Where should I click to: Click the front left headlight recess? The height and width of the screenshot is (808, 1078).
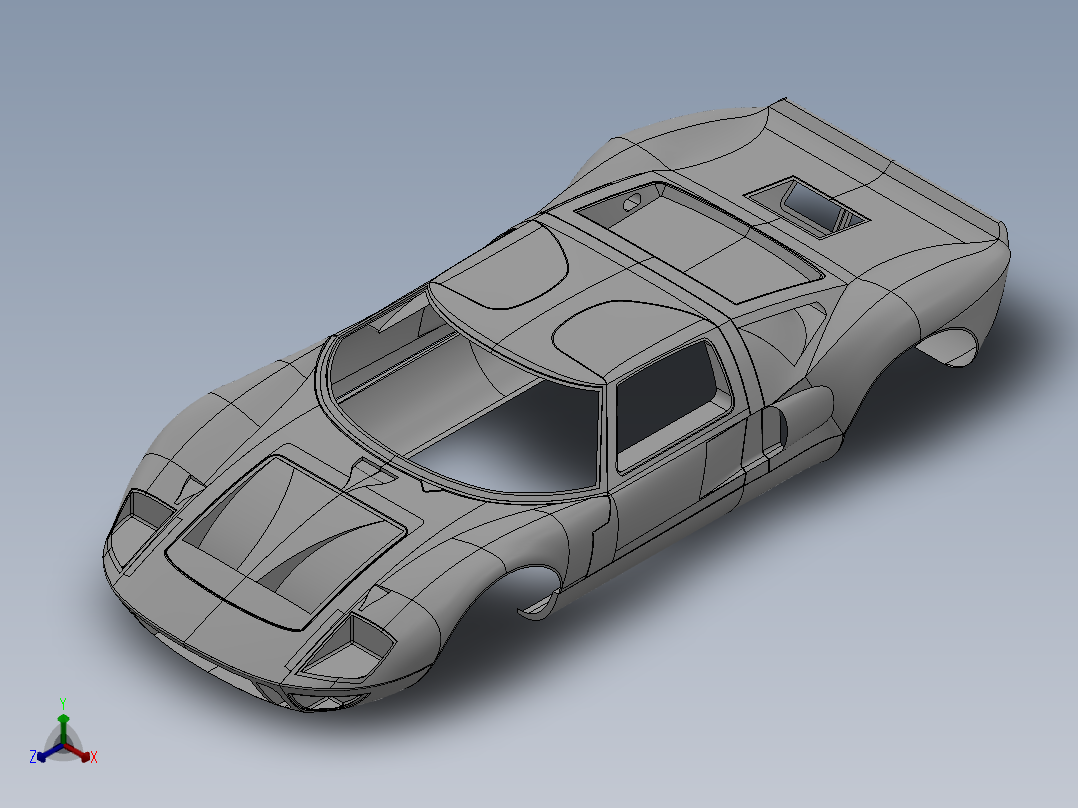[150, 510]
